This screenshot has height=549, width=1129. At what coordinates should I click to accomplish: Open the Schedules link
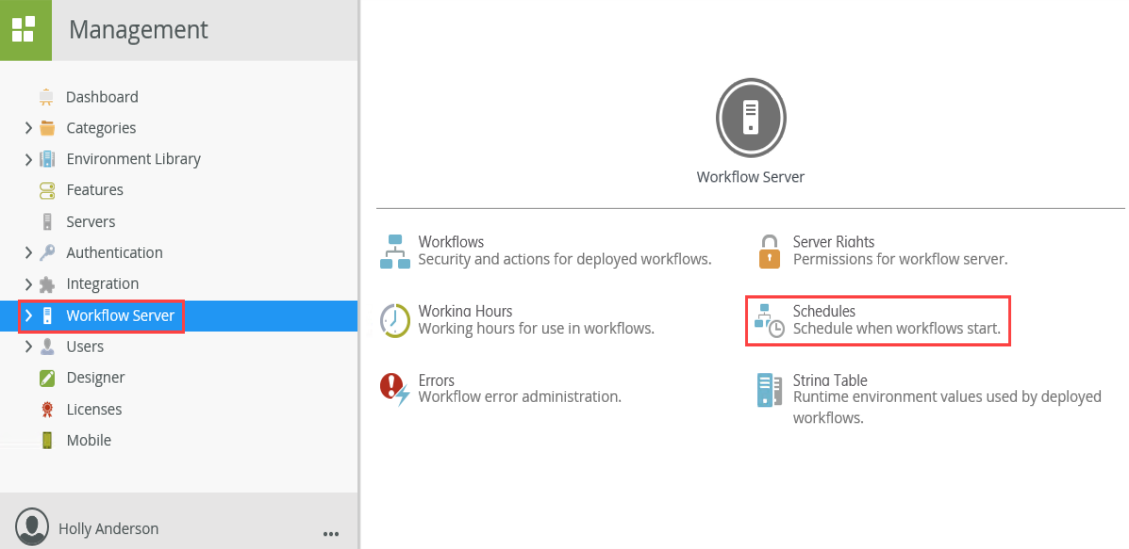(x=824, y=311)
